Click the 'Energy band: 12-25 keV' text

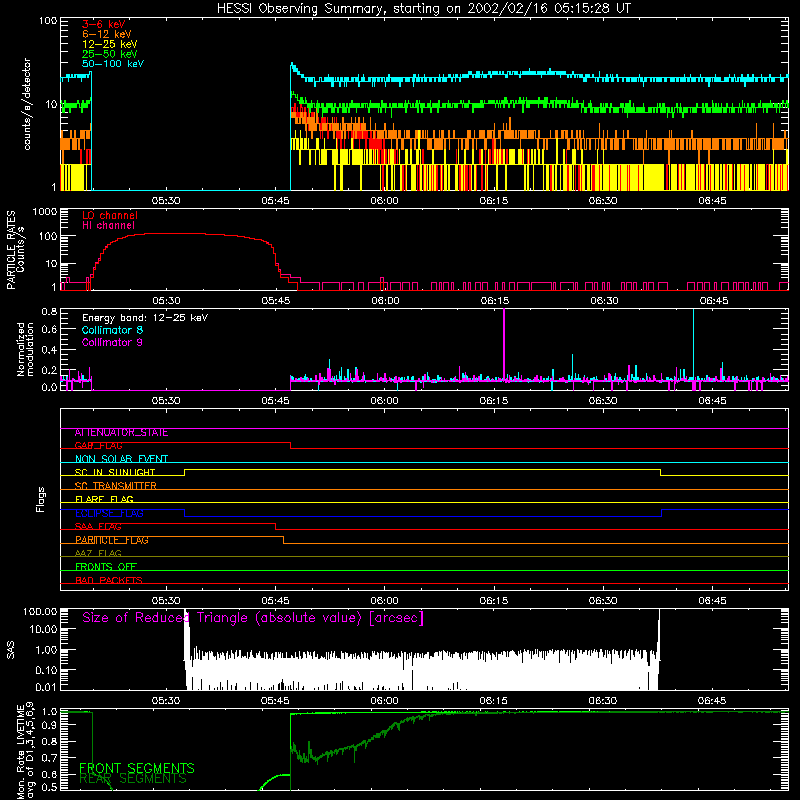tap(145, 318)
